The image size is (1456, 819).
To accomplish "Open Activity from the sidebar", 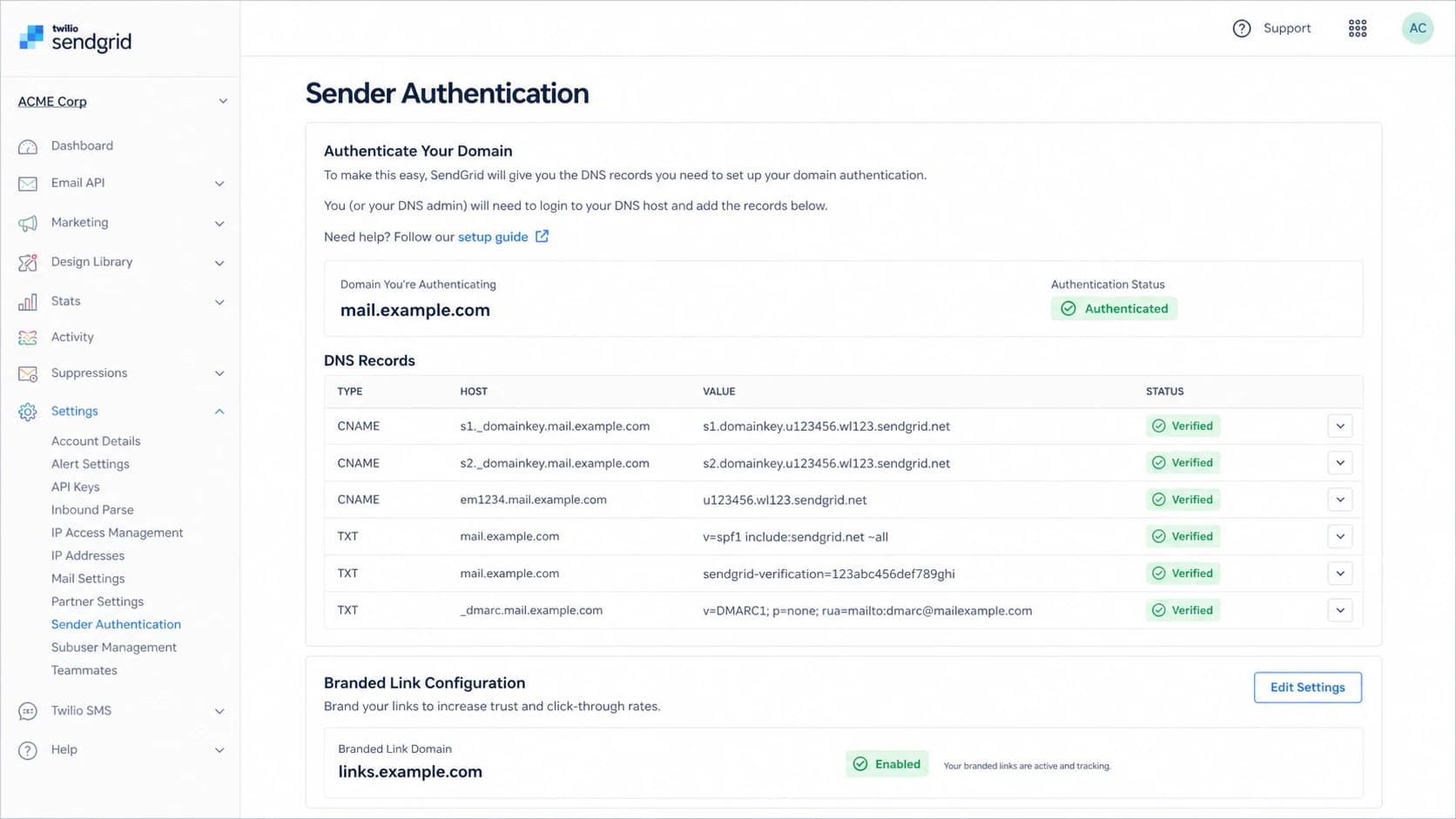I will point(72,338).
